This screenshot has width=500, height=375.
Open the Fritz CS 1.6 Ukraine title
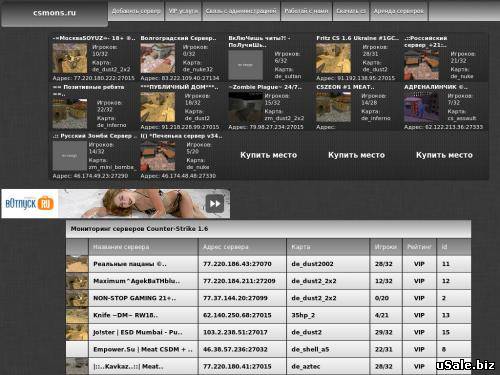coord(357,38)
